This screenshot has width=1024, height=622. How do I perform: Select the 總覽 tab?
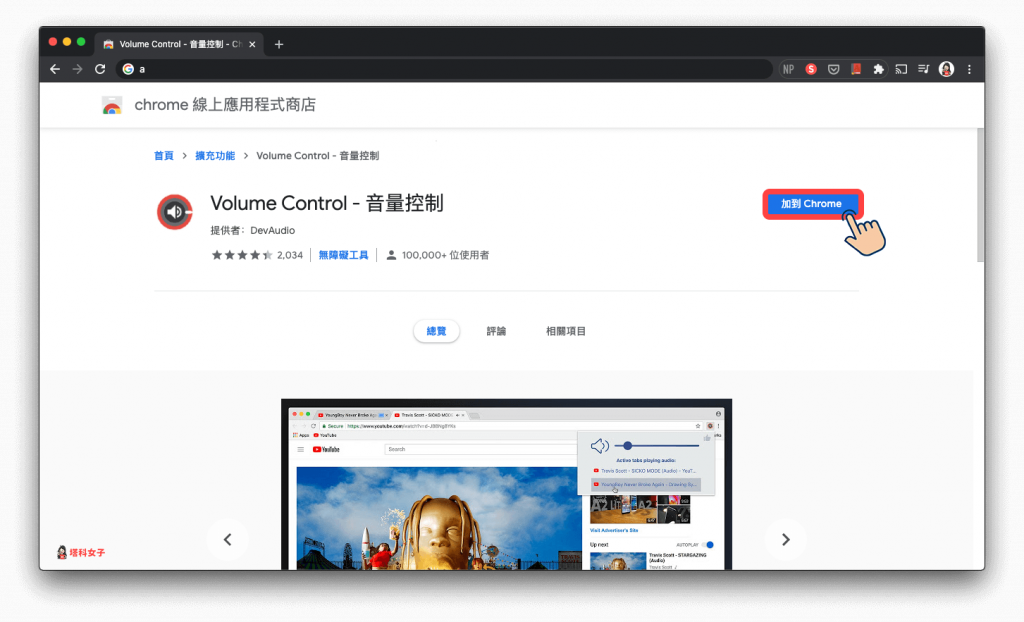pos(436,331)
